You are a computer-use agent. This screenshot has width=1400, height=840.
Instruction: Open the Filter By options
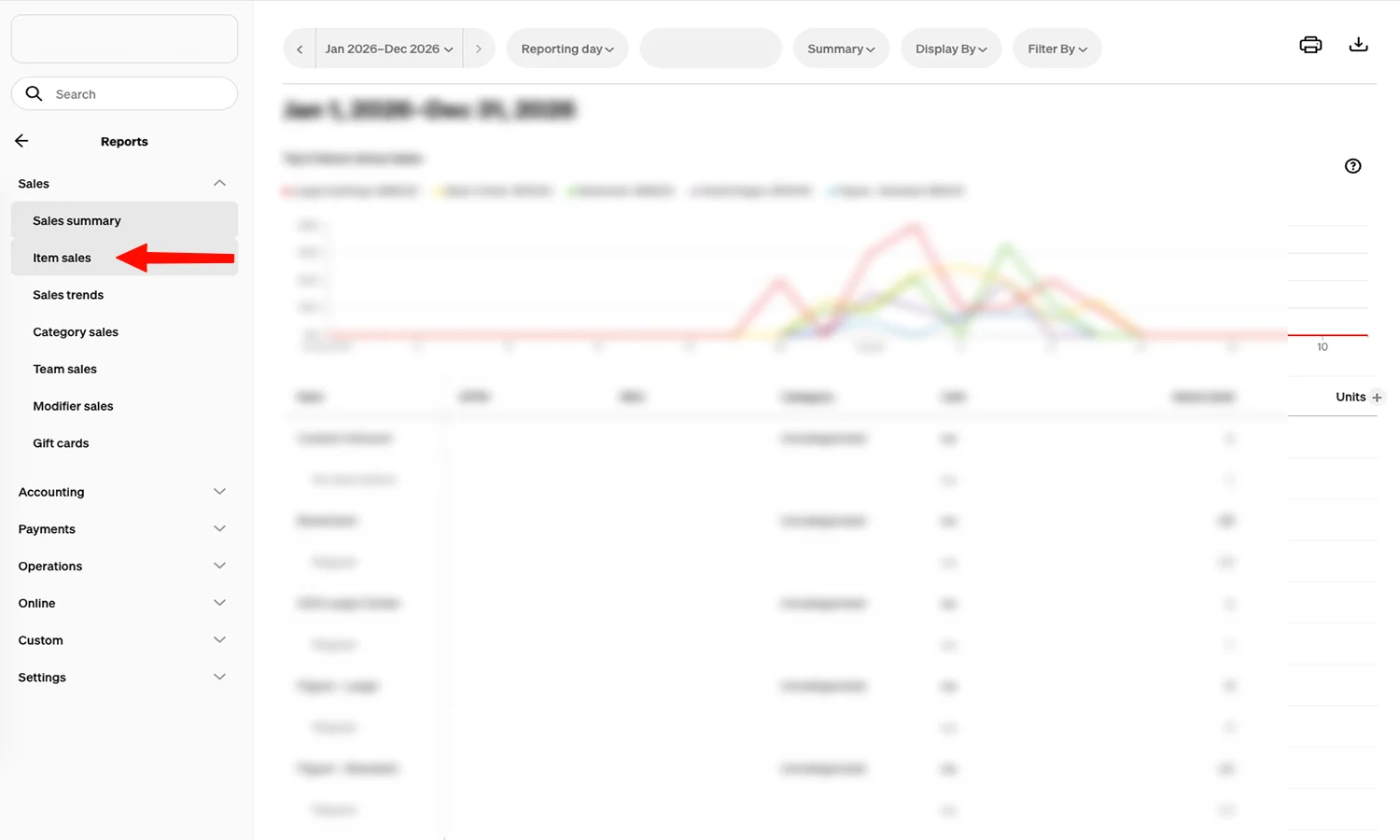(1056, 48)
